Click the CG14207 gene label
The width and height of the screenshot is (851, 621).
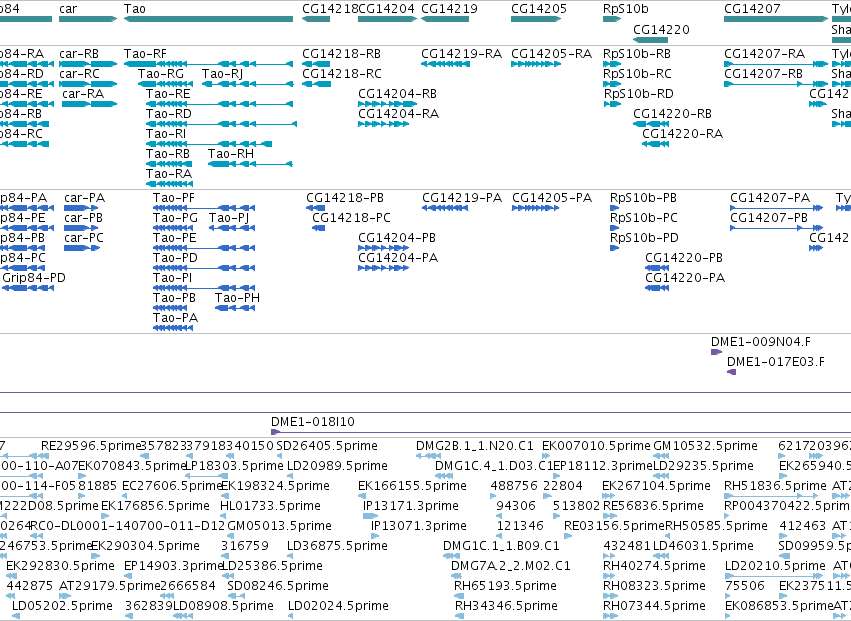pos(752,9)
